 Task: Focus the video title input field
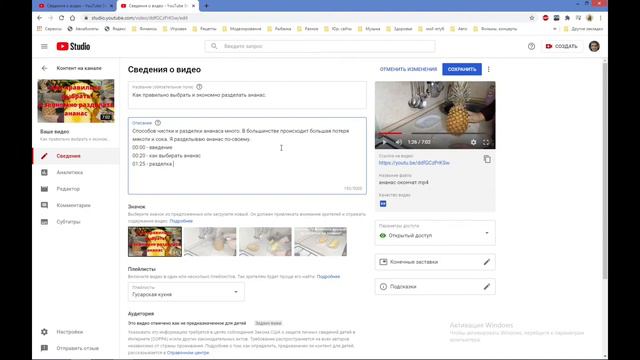pos(247,95)
